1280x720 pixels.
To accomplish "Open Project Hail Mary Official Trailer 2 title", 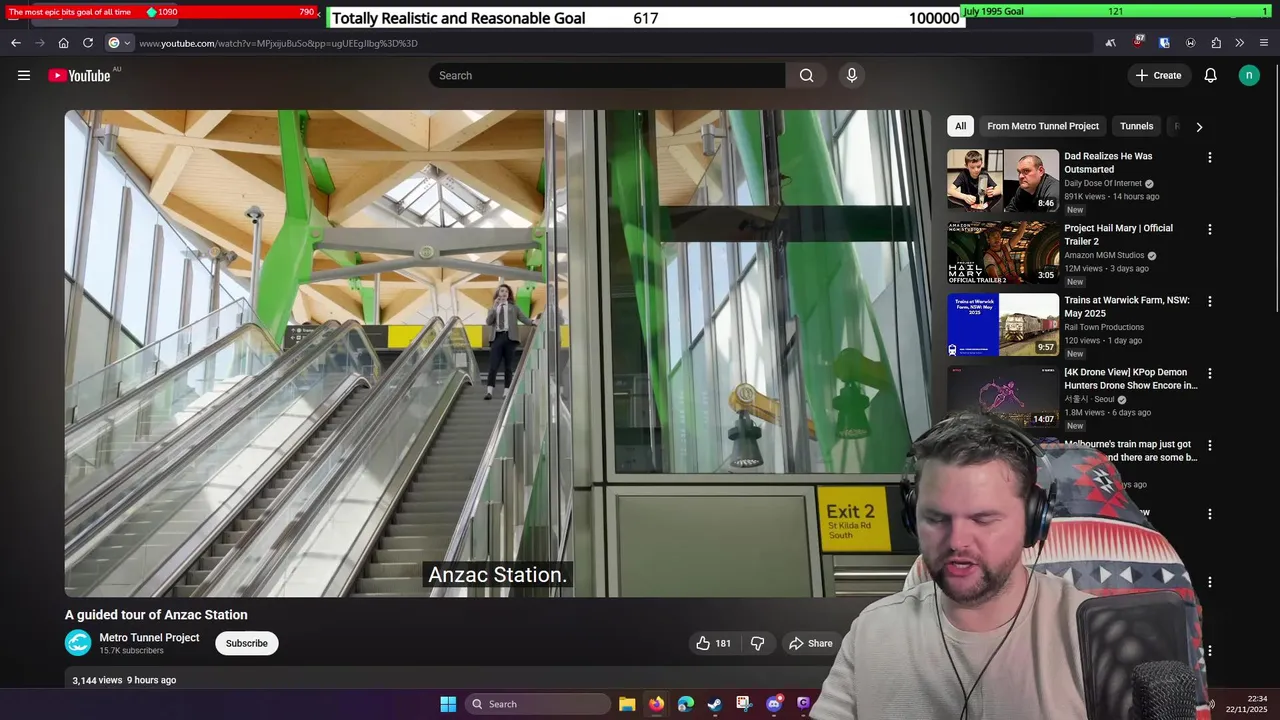I will (1118, 235).
